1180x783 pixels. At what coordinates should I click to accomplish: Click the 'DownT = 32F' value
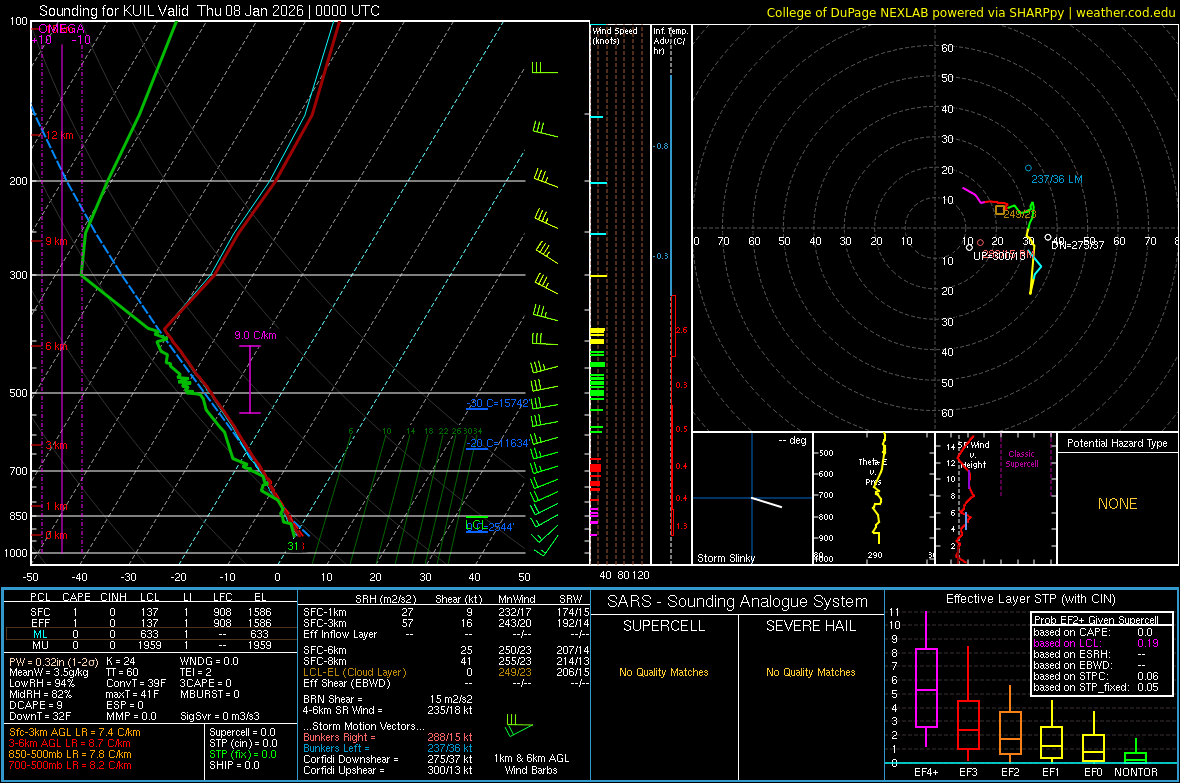pos(40,716)
